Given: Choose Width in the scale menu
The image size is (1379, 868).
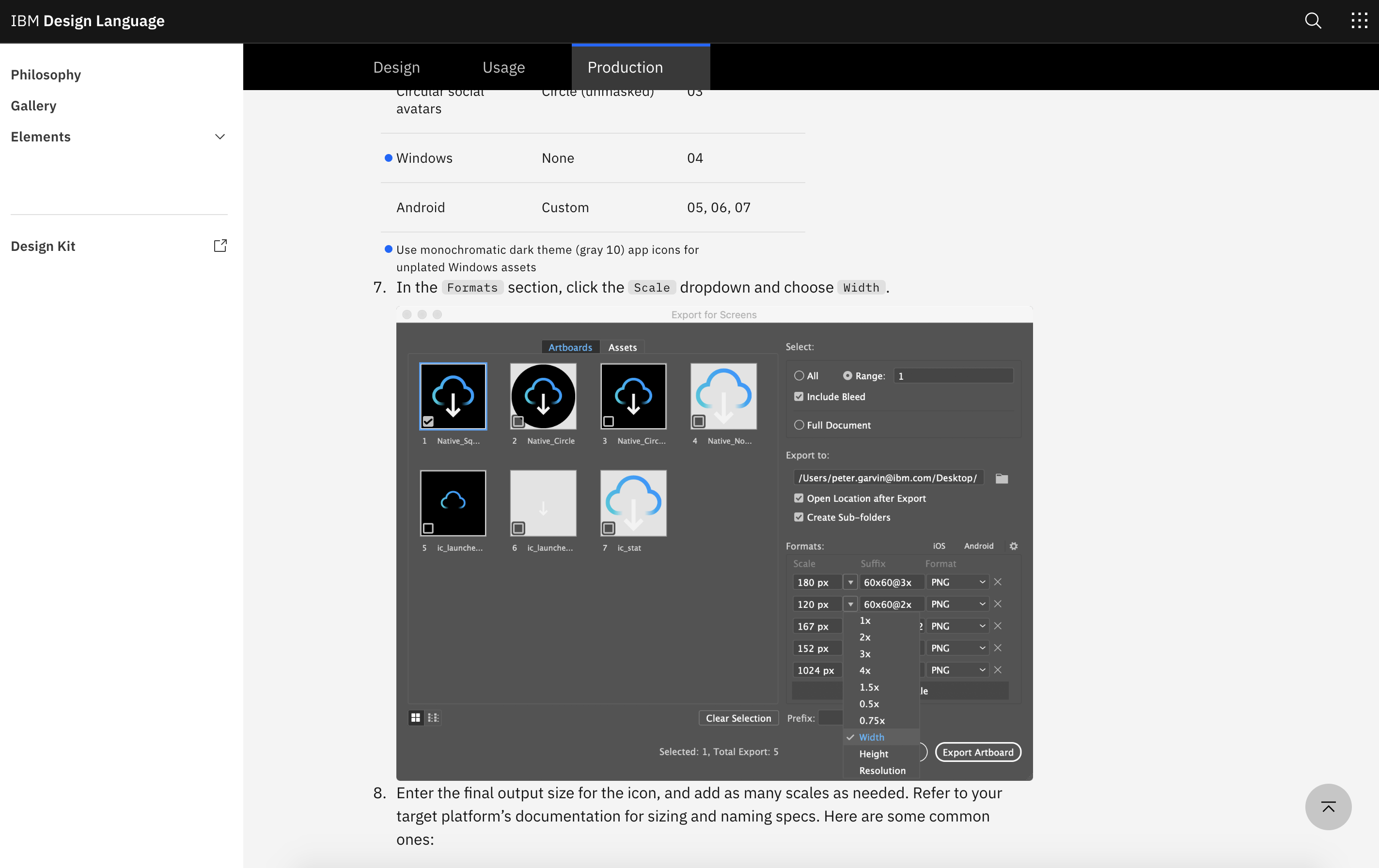Looking at the screenshot, I should 881,737.
